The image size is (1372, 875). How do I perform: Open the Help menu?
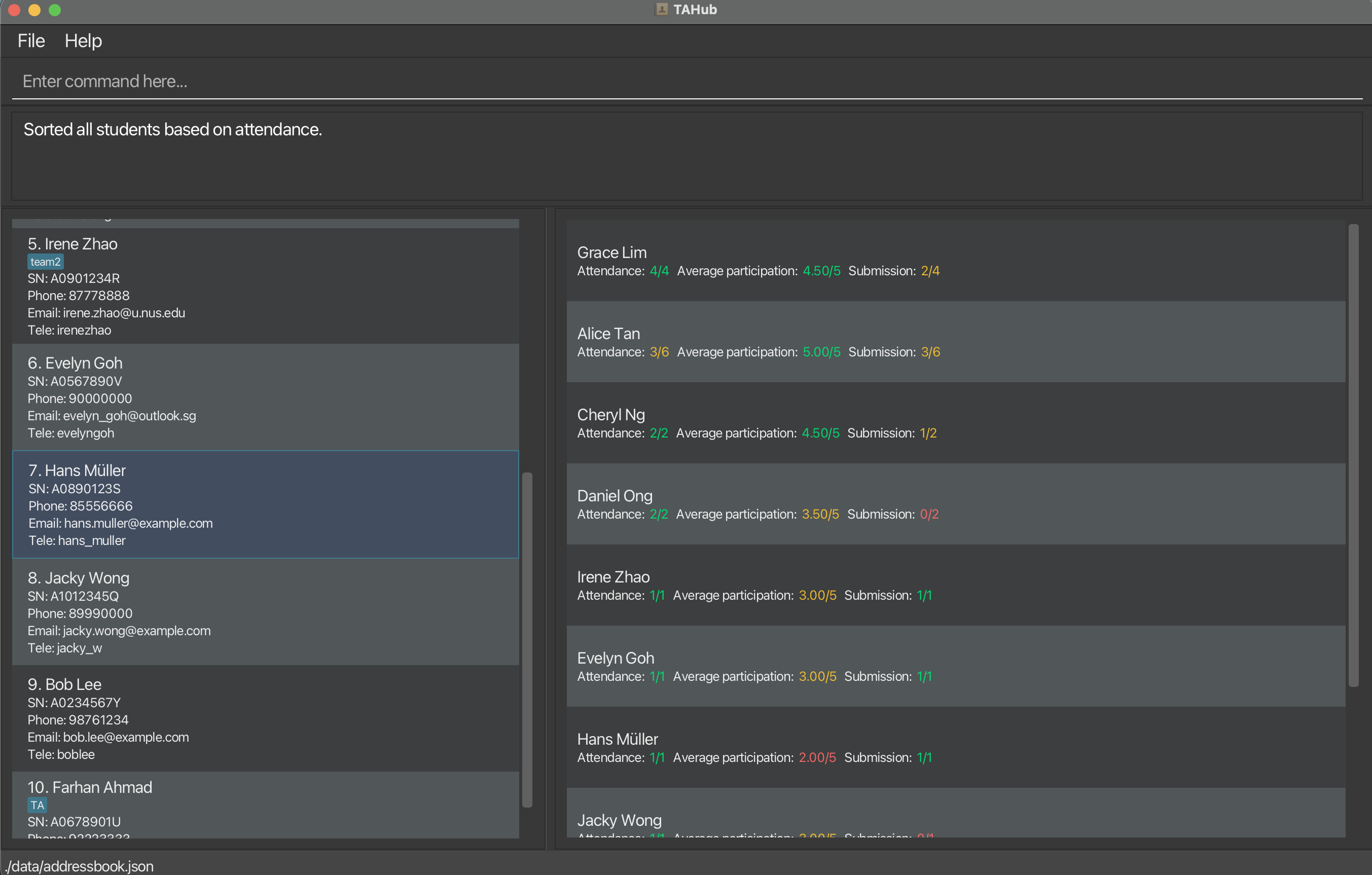click(x=83, y=41)
